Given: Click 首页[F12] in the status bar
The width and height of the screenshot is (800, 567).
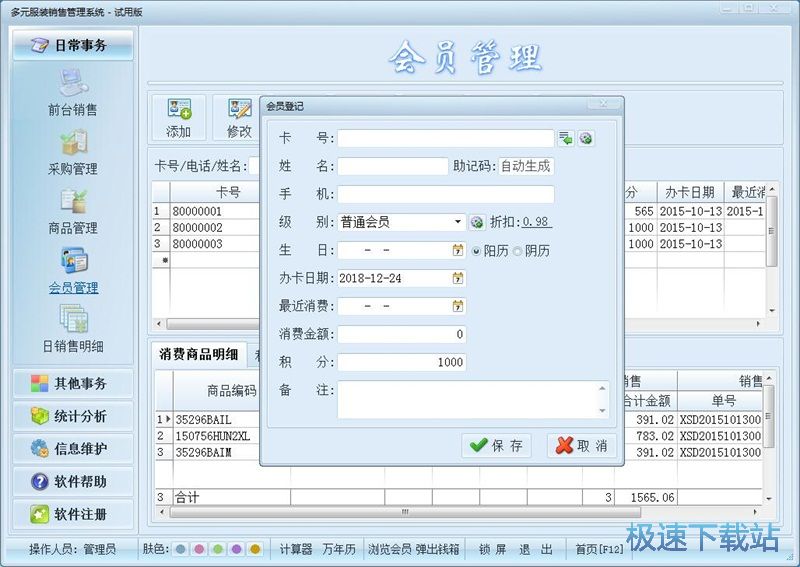Looking at the screenshot, I should (599, 549).
